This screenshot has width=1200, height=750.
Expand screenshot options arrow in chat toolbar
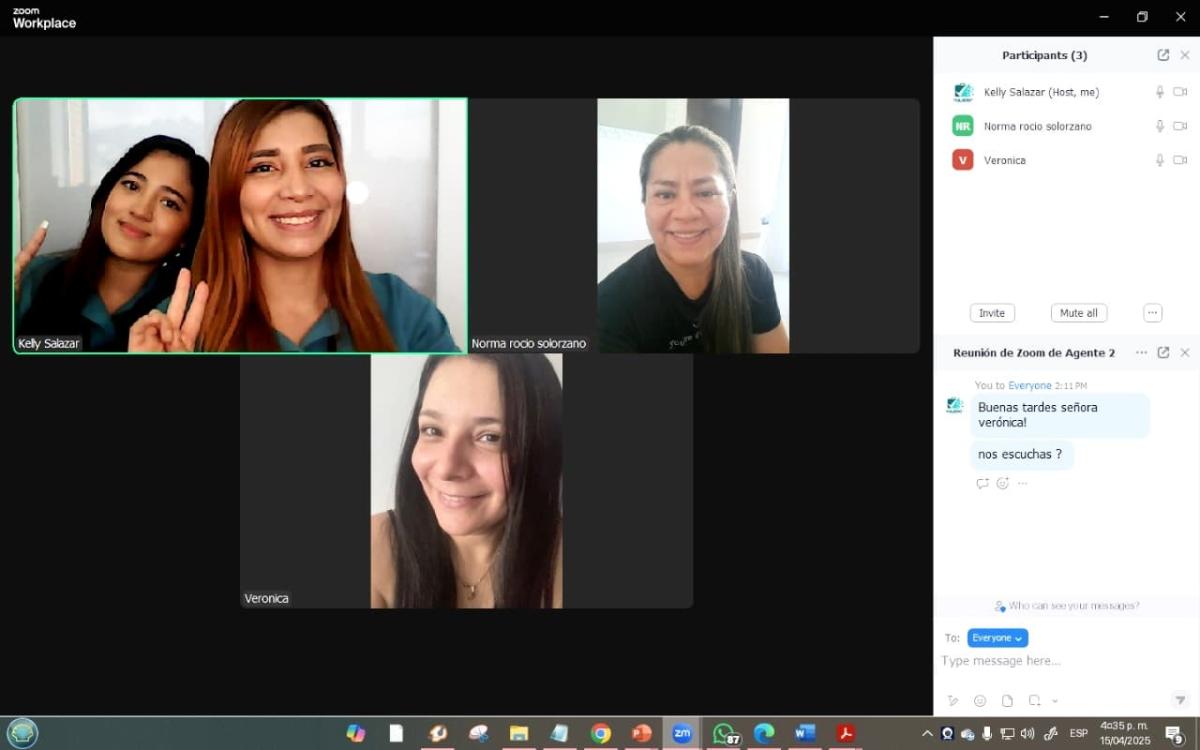pos(1054,701)
